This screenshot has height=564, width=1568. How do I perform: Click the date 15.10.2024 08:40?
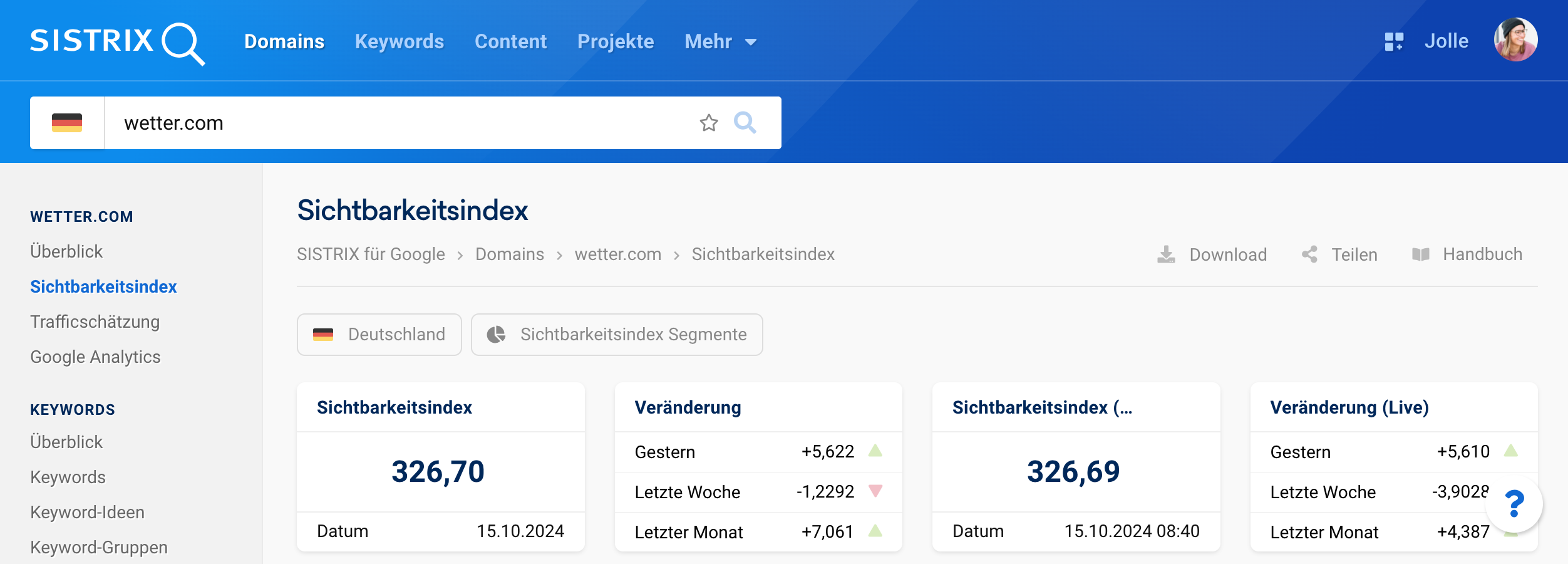[1132, 531]
